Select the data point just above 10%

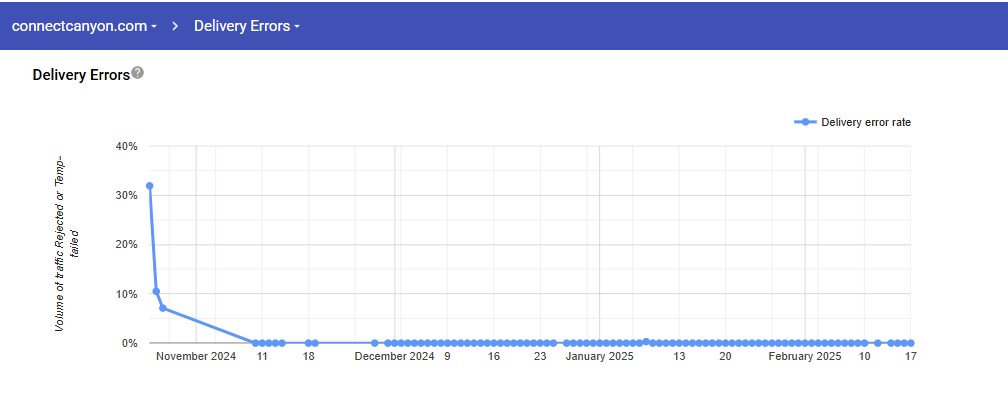(x=156, y=292)
